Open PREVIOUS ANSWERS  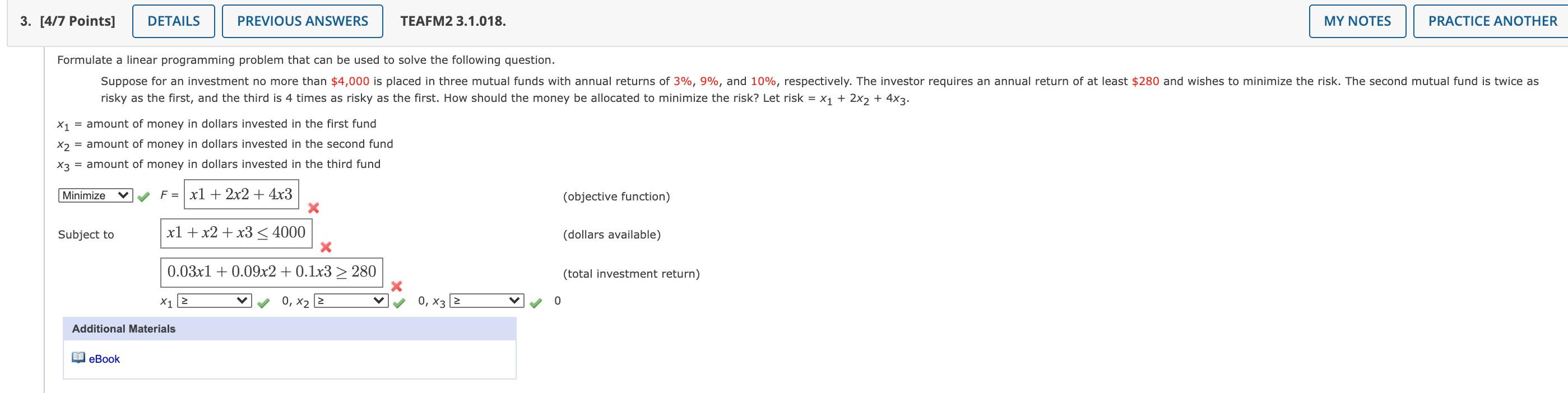[302, 20]
